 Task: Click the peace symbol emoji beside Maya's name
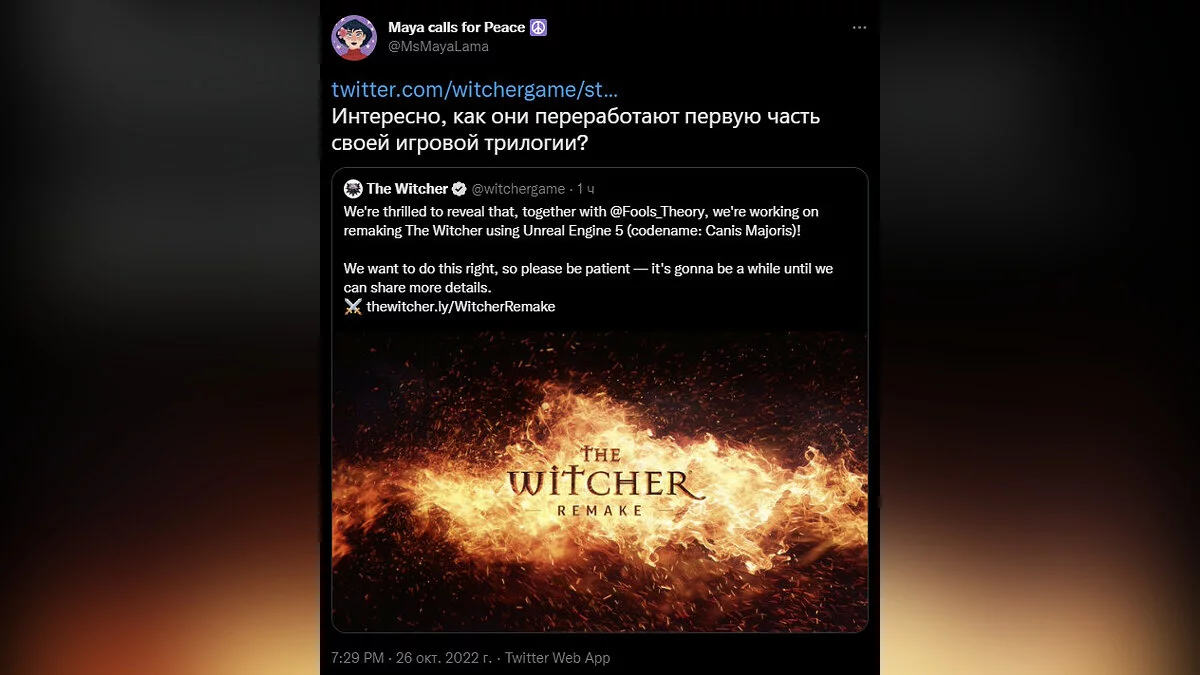pyautogui.click(x=539, y=28)
